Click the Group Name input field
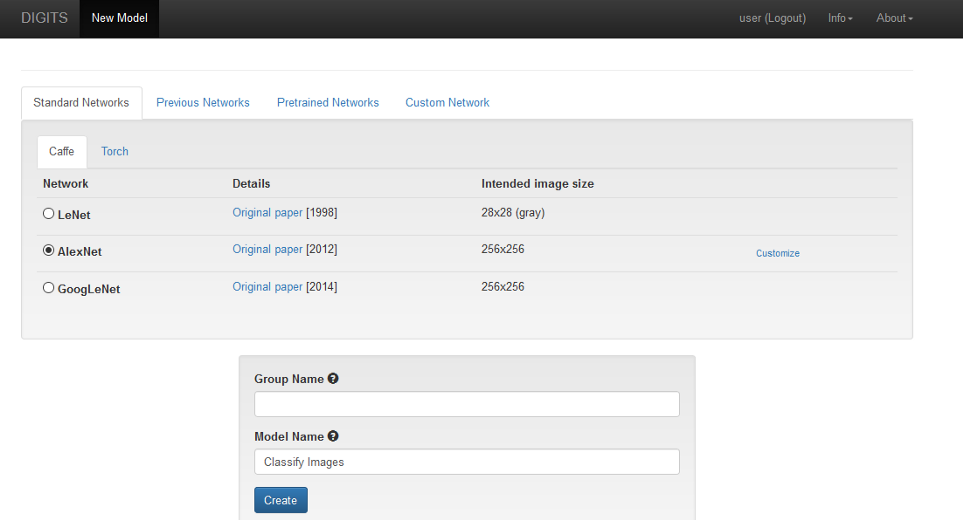This screenshot has height=520, width=963. [466, 404]
